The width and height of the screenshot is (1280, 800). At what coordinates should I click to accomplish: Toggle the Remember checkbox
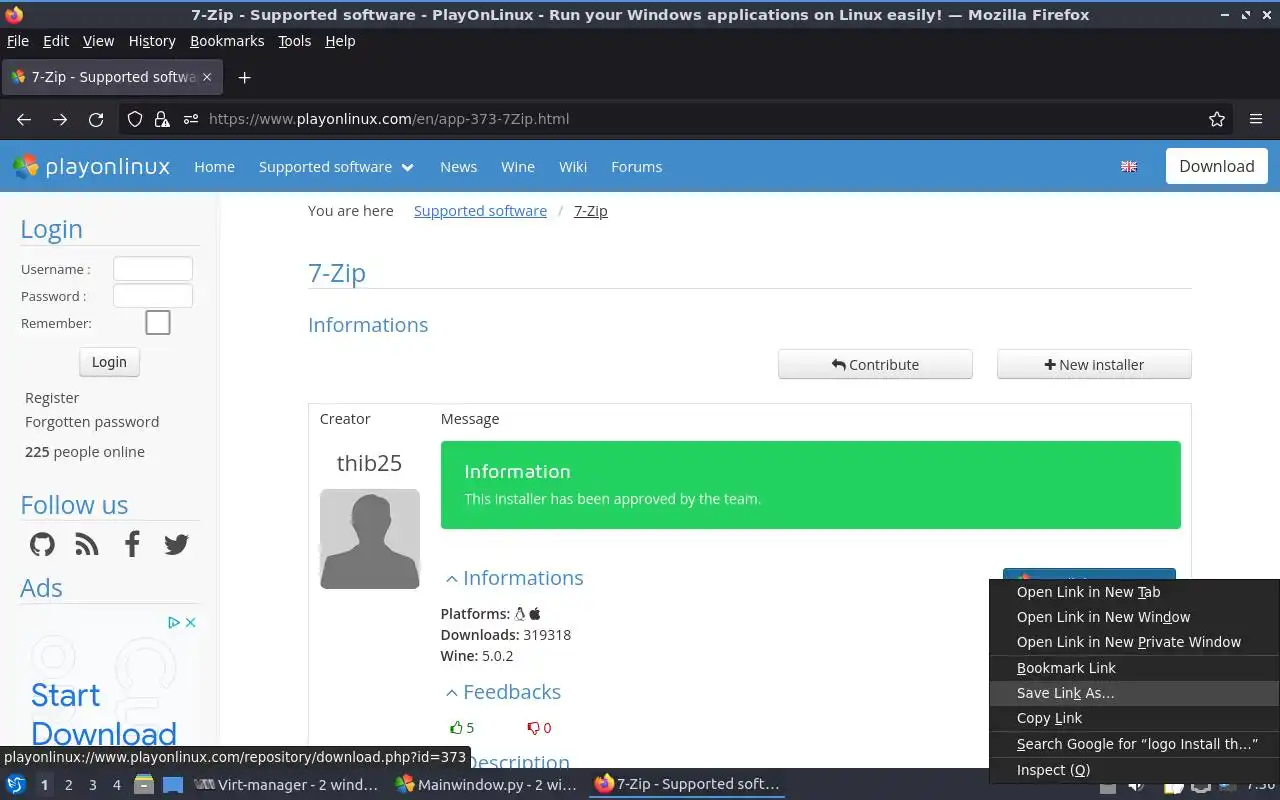pos(158,323)
